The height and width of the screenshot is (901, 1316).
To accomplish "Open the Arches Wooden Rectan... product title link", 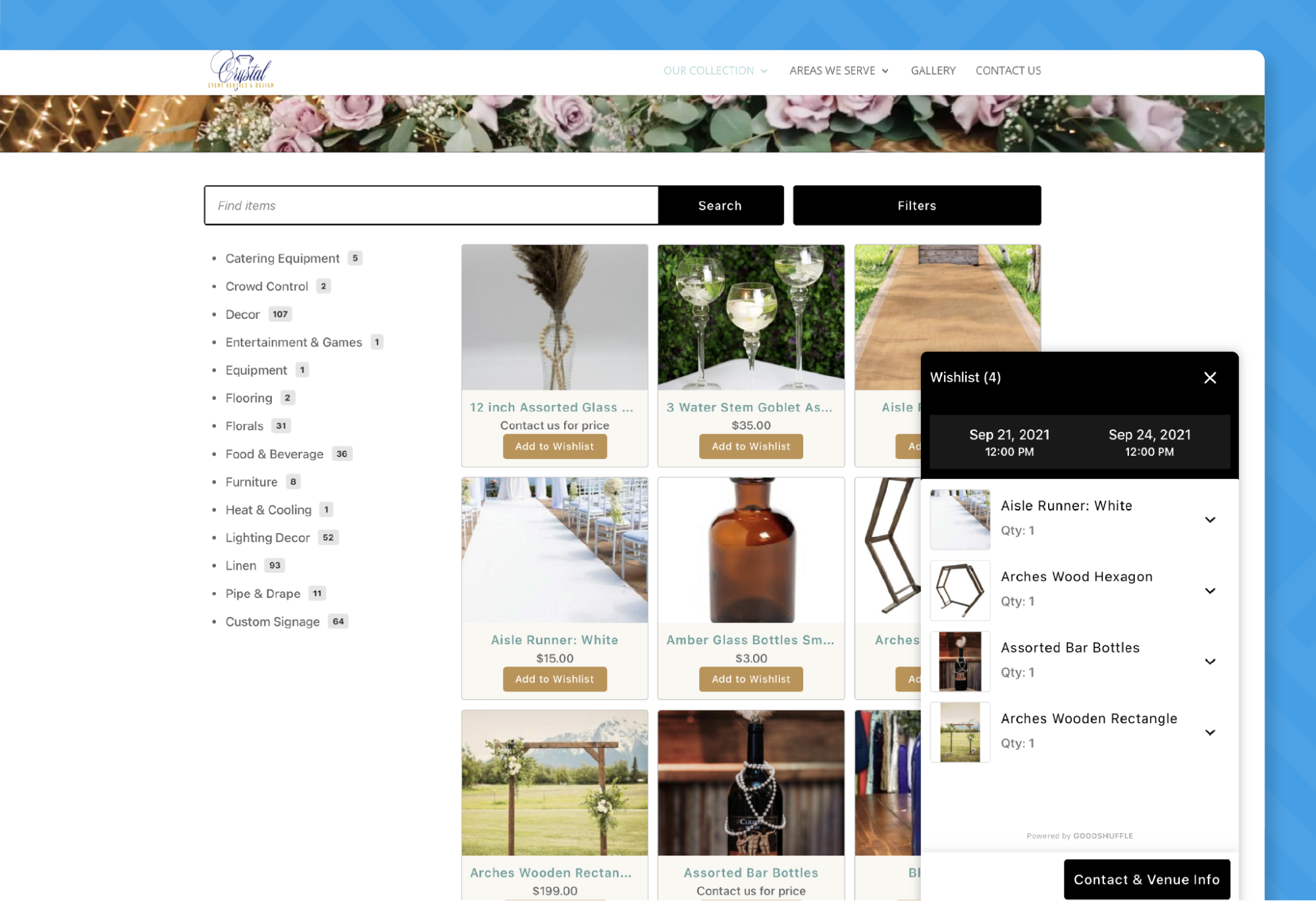I will [550, 873].
